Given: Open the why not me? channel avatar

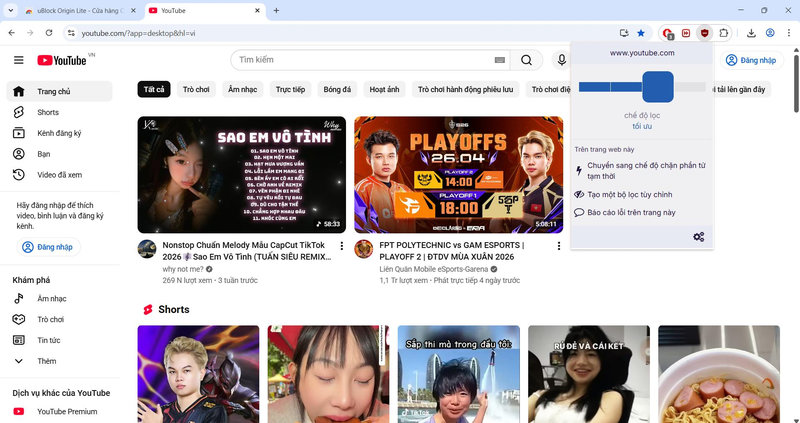Looking at the screenshot, I should pyautogui.click(x=147, y=249).
